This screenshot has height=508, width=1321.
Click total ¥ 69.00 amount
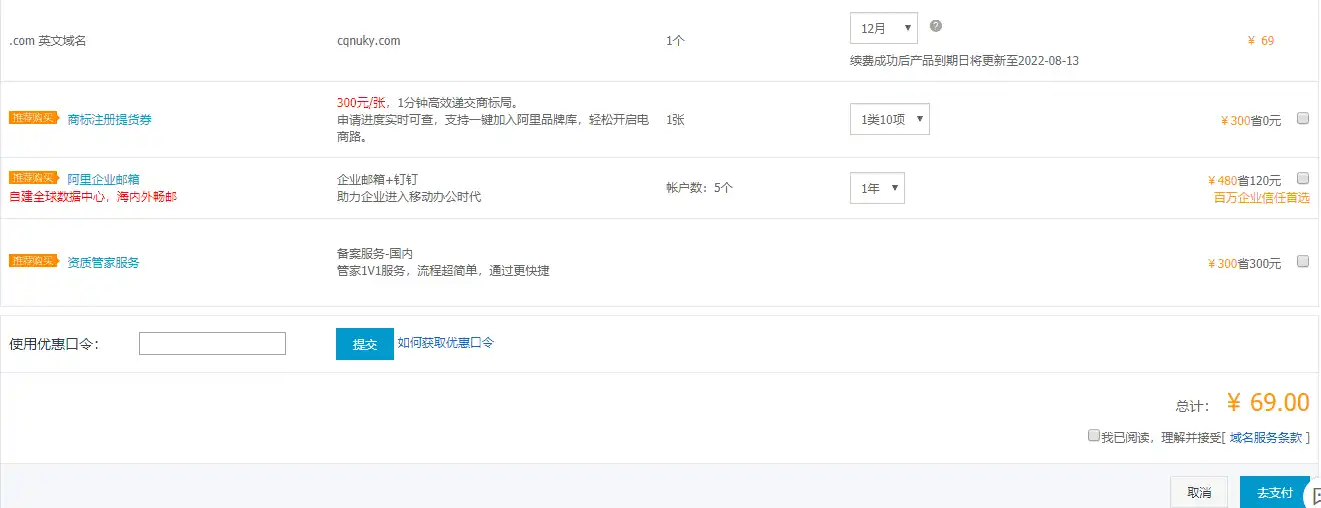[x=1268, y=403]
